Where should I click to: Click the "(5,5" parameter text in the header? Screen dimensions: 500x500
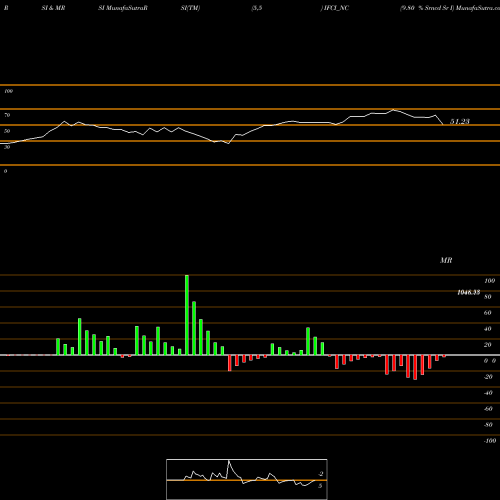pyautogui.click(x=257, y=8)
